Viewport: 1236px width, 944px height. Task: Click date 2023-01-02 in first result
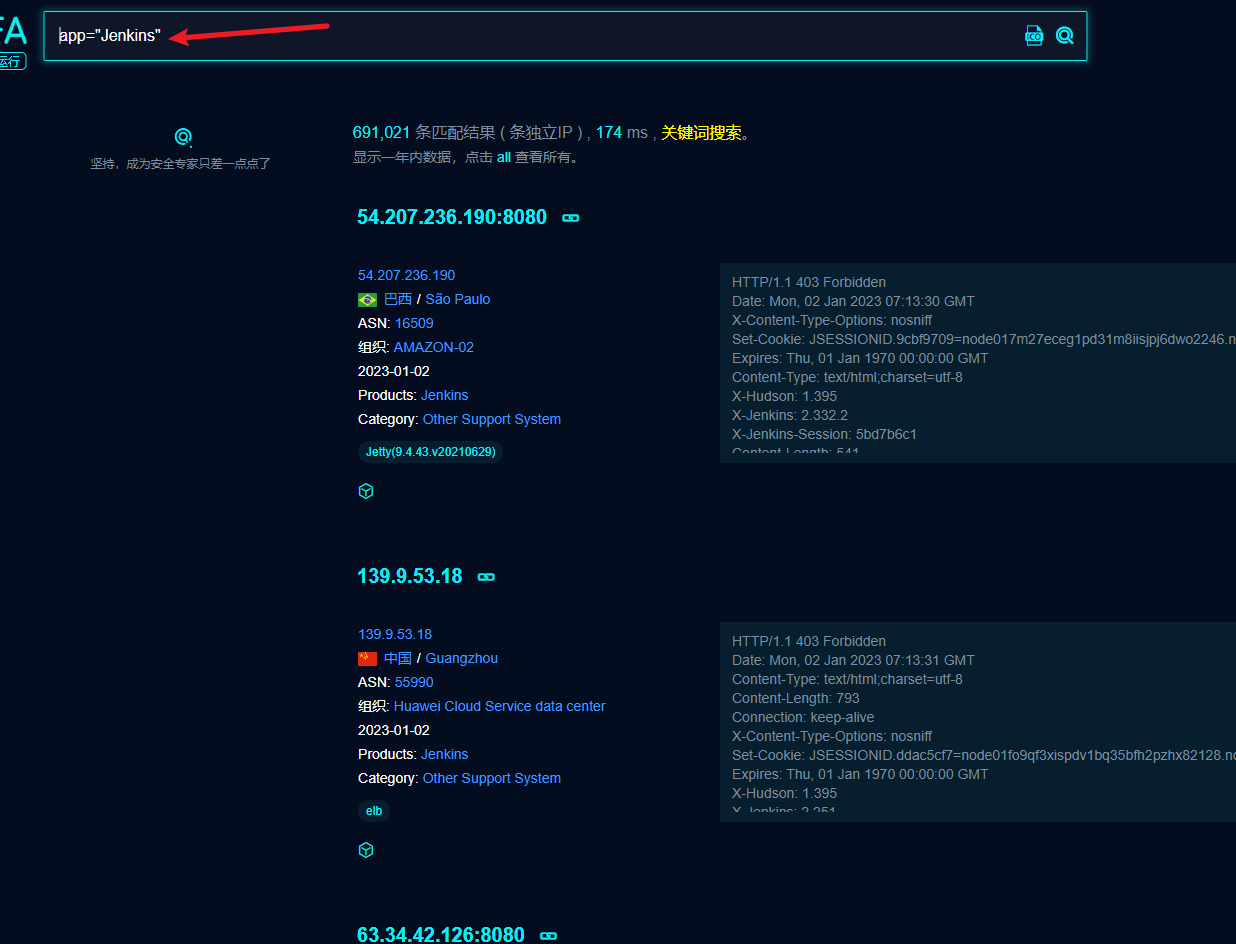click(x=394, y=371)
